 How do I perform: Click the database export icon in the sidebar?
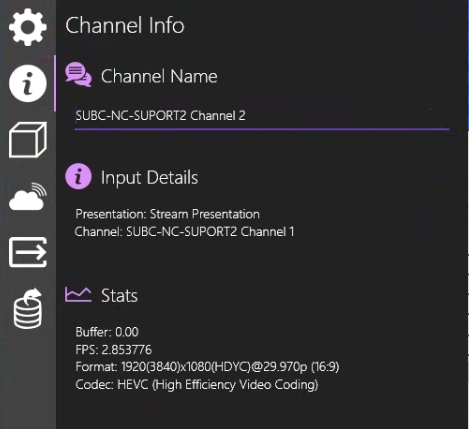coord(28,309)
